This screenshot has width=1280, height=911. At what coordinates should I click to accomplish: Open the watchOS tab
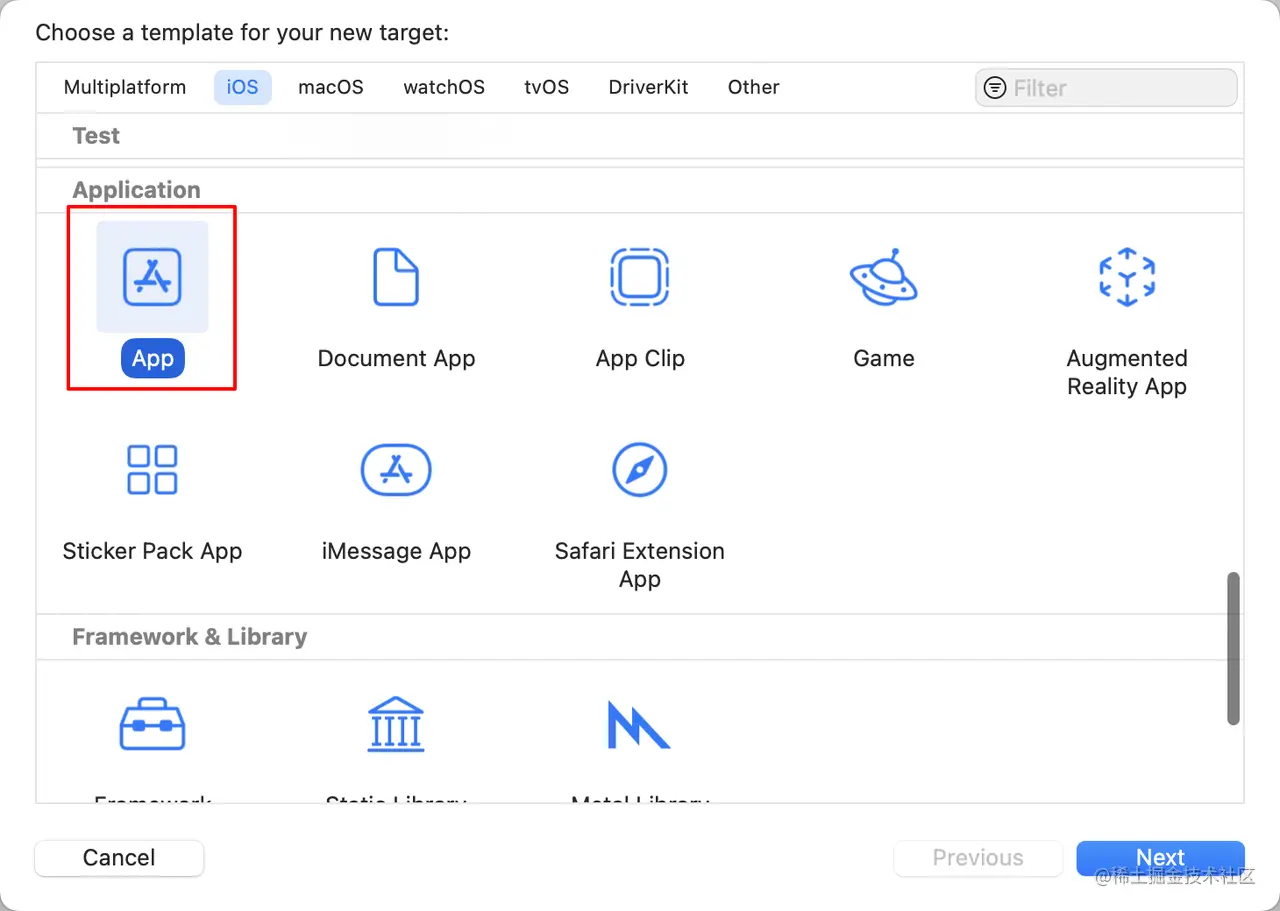tap(444, 87)
